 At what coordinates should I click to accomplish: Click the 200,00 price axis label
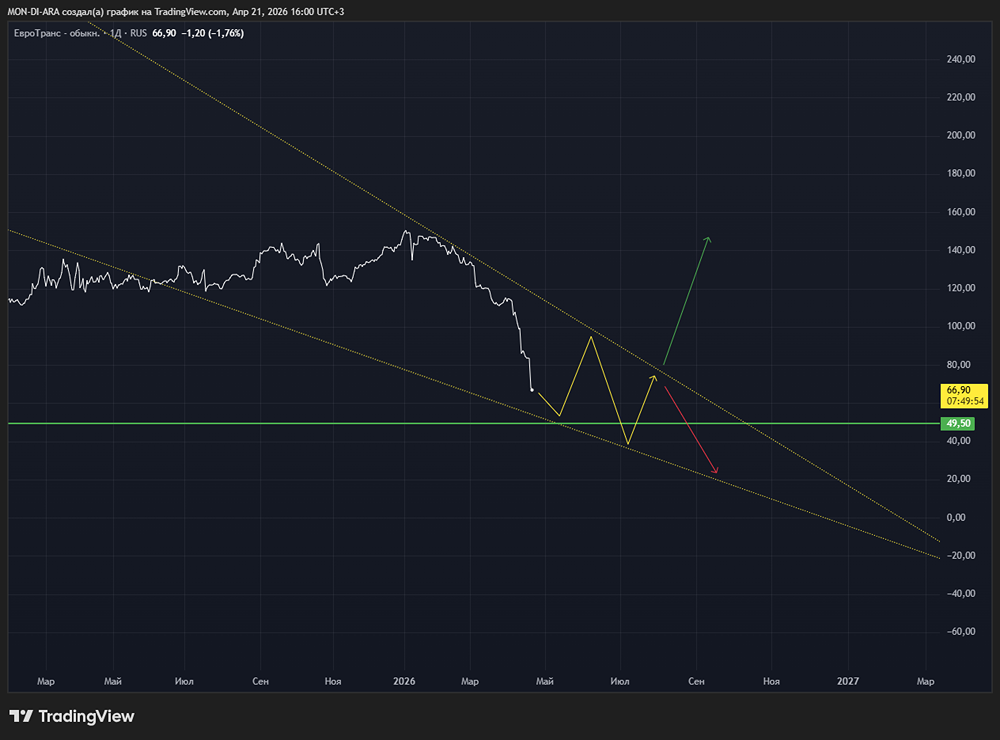[x=960, y=135]
